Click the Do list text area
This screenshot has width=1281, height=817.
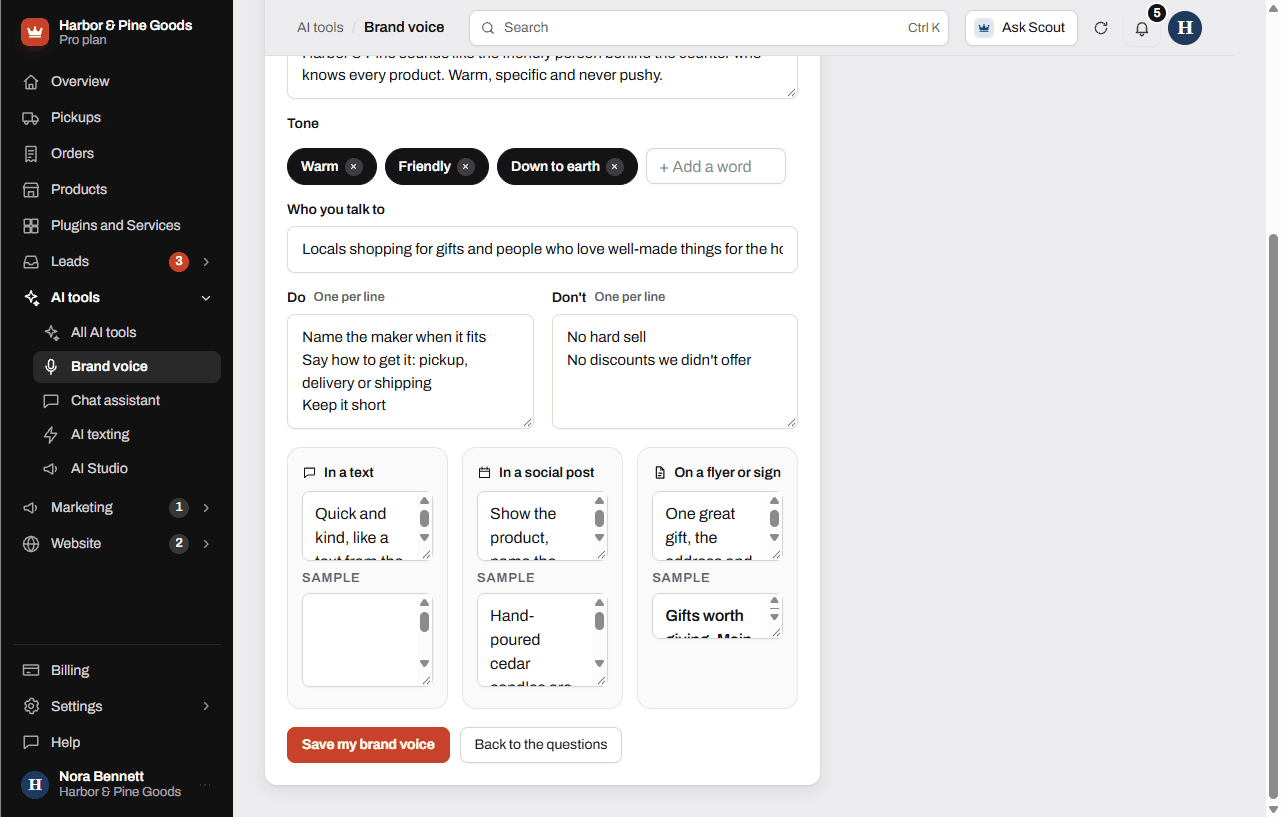coord(410,371)
